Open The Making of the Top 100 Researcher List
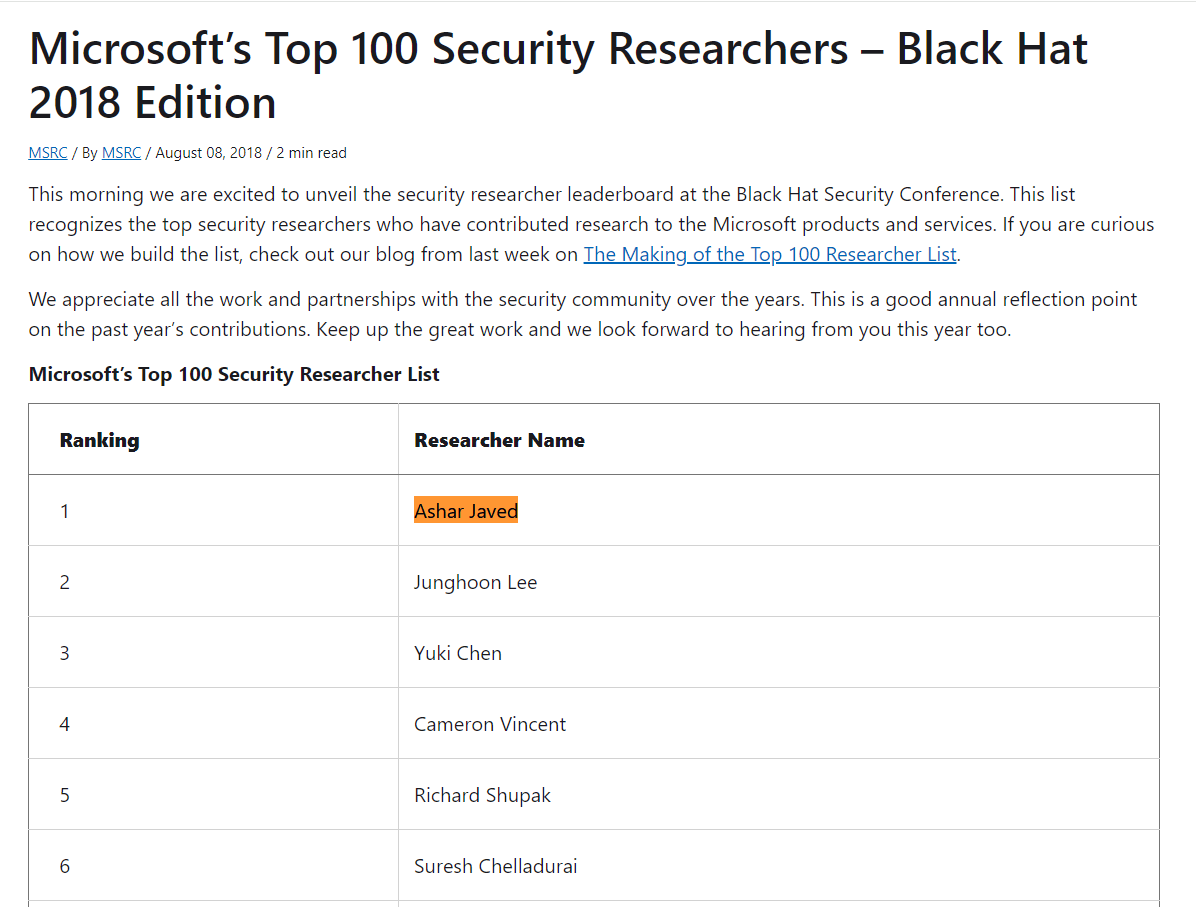The height and width of the screenshot is (907, 1196). tap(770, 254)
